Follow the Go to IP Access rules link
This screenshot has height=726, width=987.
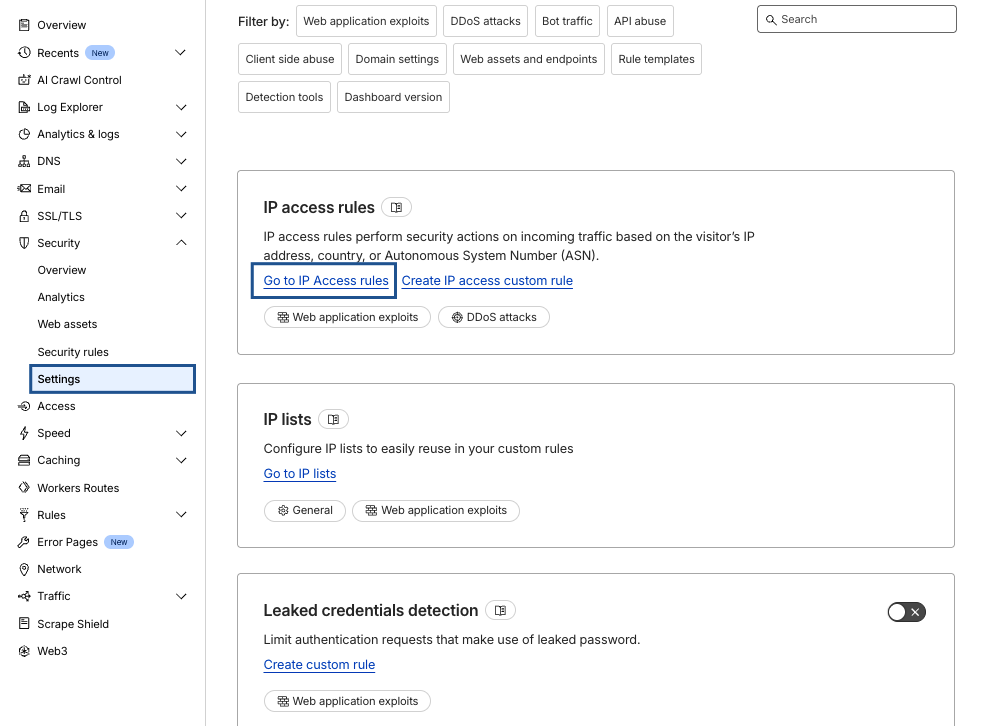[x=326, y=281]
